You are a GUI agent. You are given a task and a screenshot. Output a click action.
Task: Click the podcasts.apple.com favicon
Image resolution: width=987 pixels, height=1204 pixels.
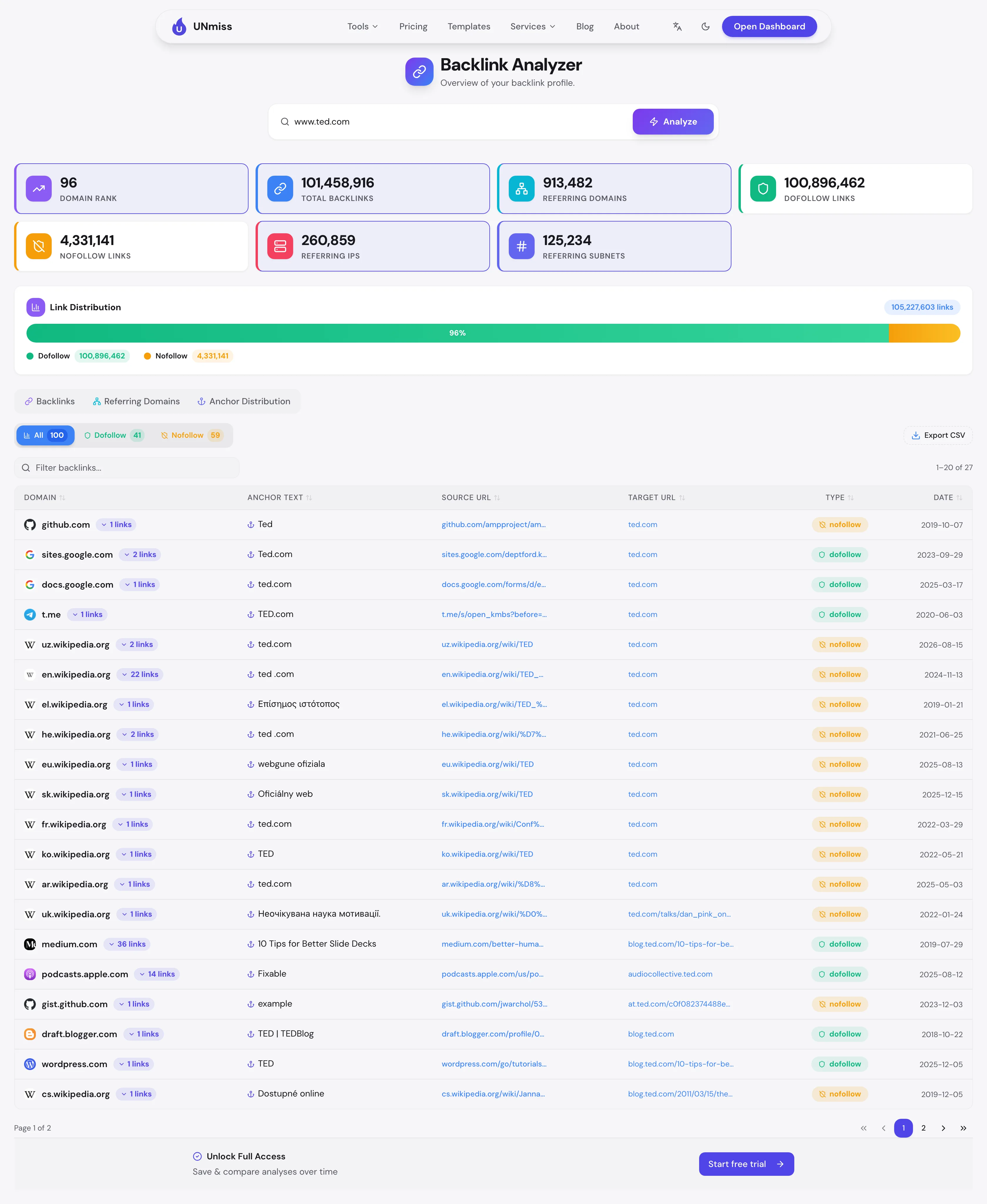click(30, 974)
